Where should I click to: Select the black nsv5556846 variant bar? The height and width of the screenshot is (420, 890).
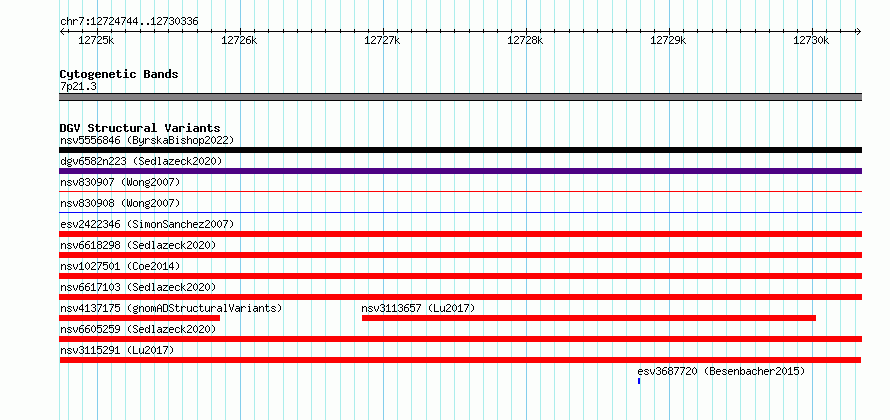tap(460, 150)
